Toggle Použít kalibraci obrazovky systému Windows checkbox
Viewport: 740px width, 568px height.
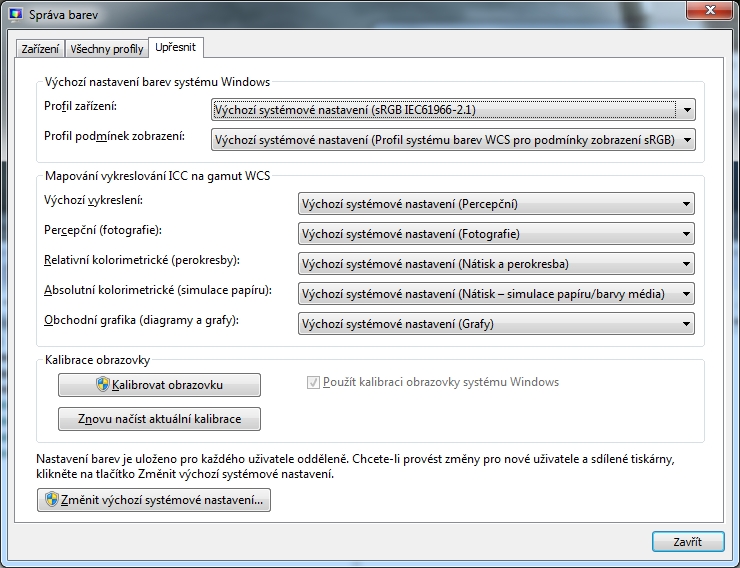(313, 382)
